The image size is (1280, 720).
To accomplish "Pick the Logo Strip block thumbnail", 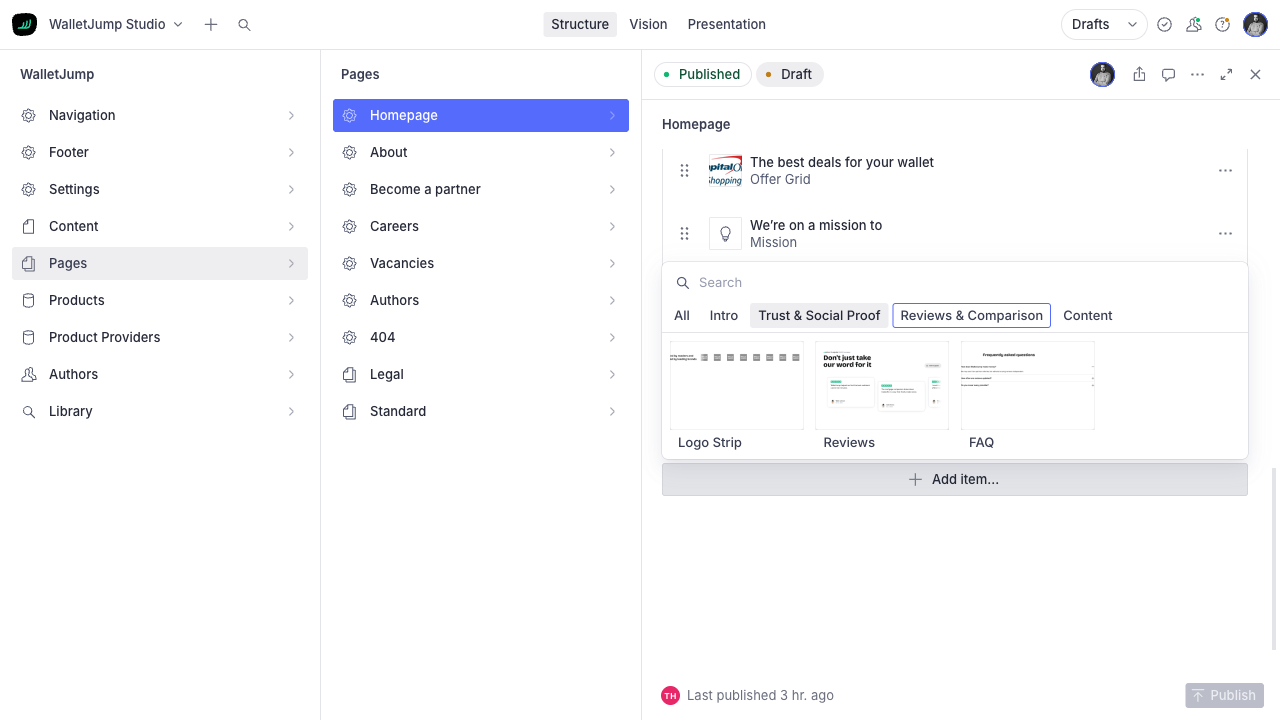I will click(x=737, y=386).
